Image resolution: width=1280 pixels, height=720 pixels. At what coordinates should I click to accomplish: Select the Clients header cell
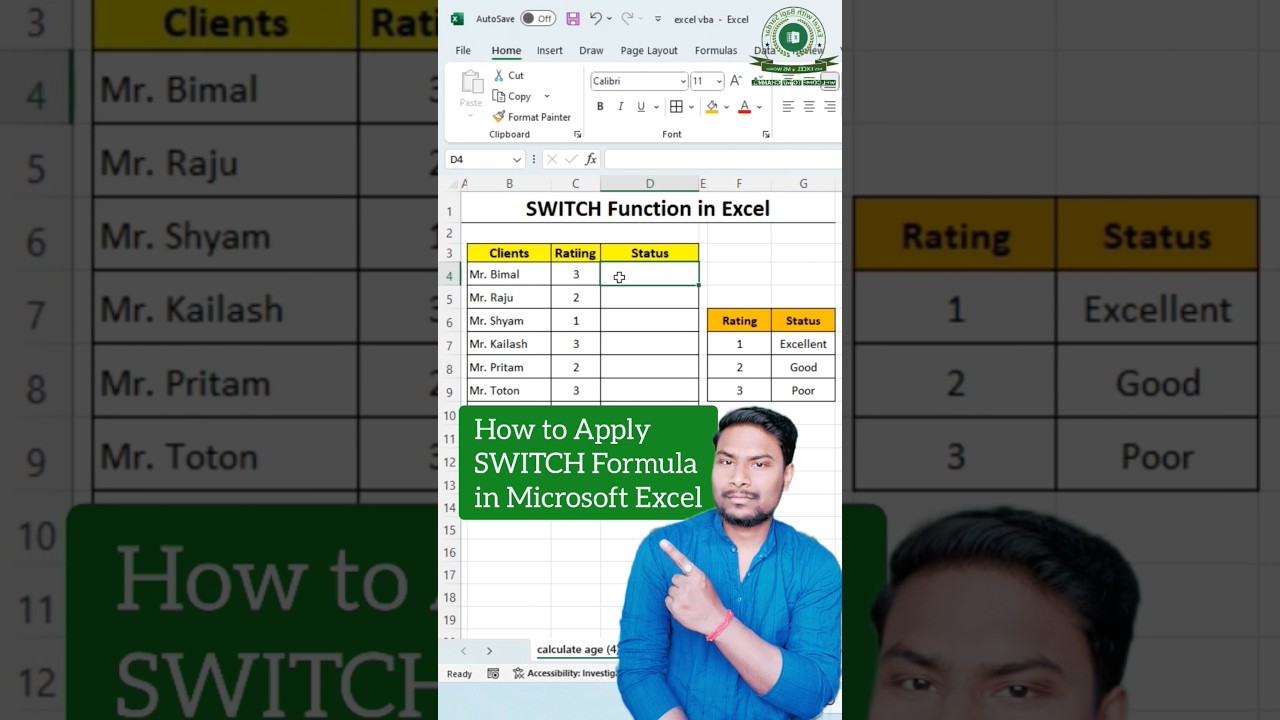coord(509,253)
